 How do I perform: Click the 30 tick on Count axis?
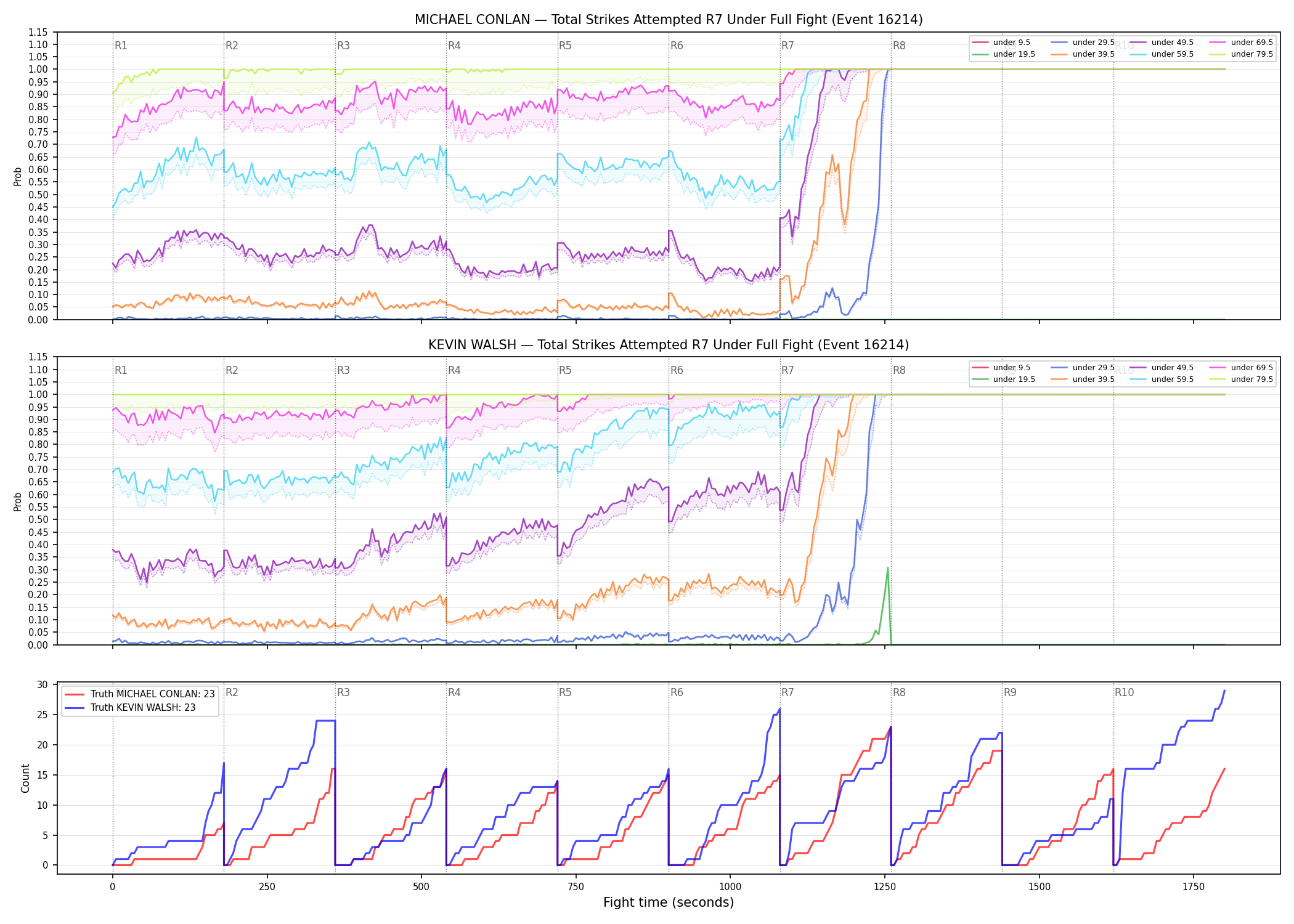click(43, 685)
